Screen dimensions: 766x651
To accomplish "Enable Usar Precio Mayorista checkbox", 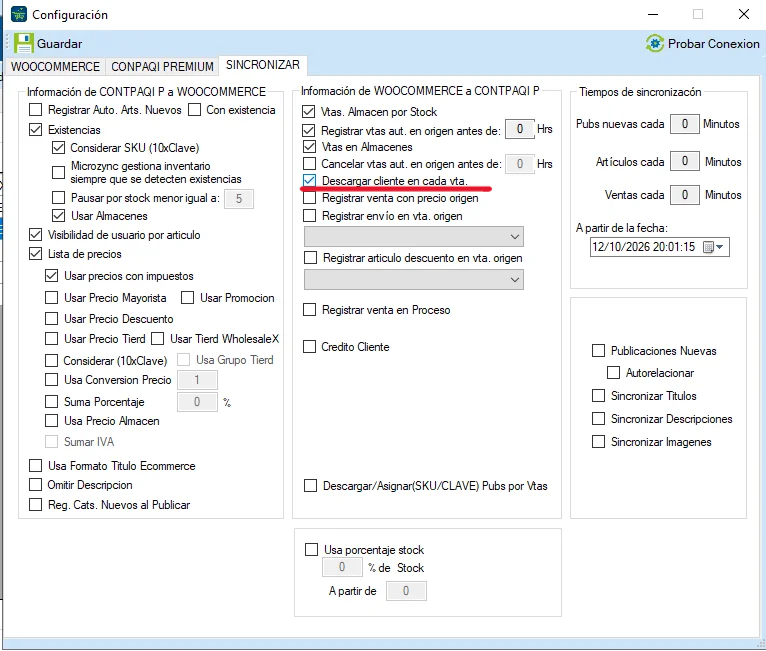I will (51, 297).
